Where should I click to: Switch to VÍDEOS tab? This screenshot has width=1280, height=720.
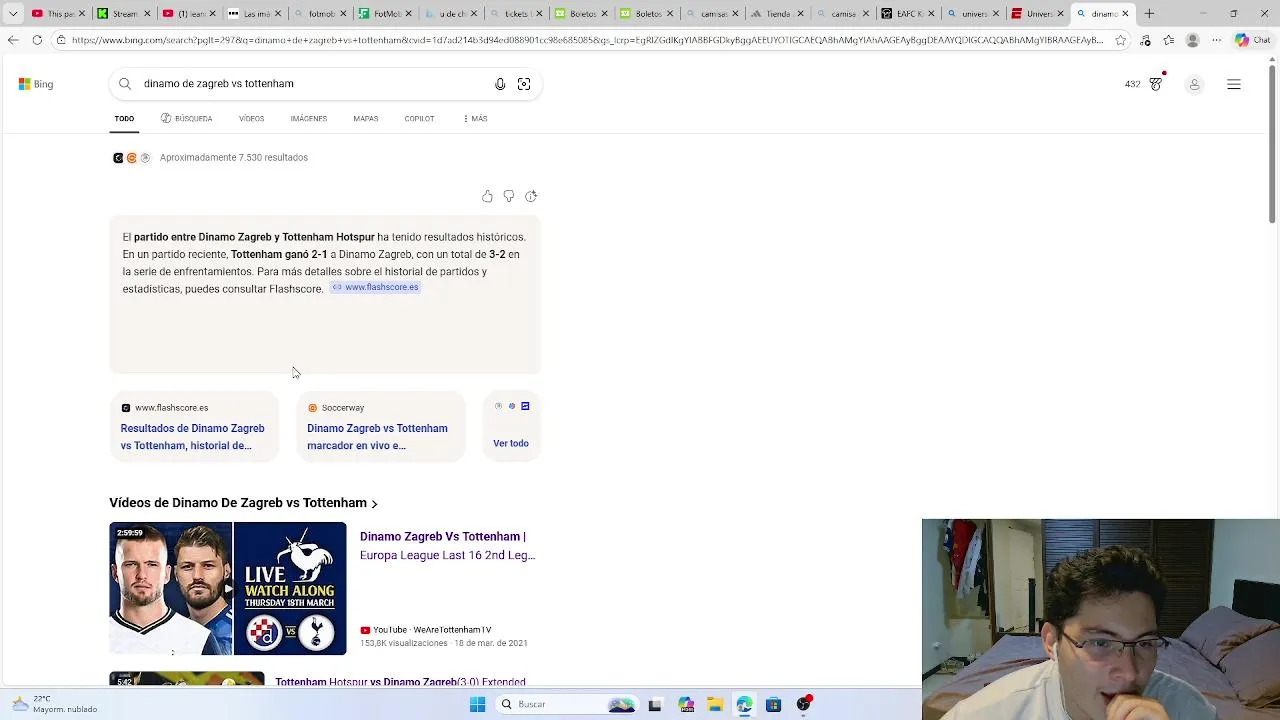point(251,118)
